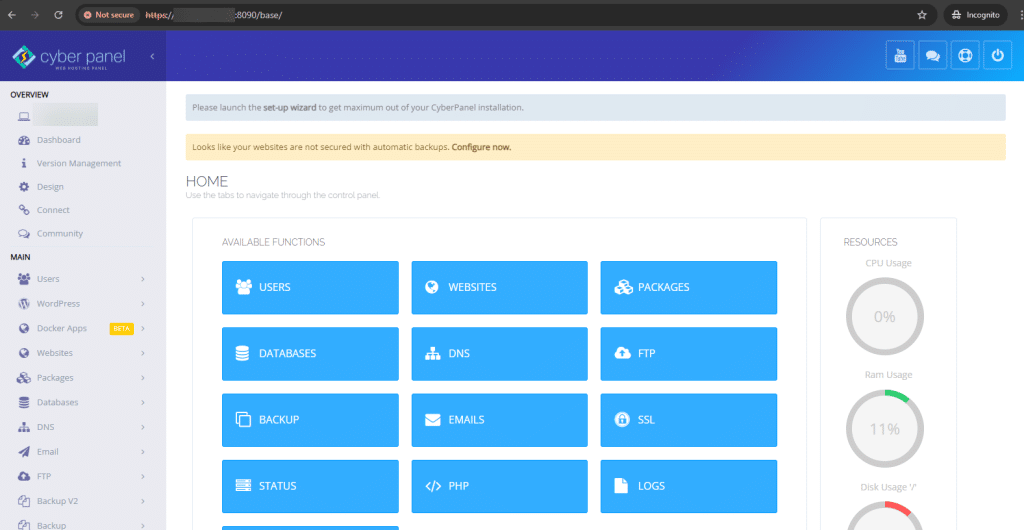Bookmark page with the star icon

click(921, 15)
